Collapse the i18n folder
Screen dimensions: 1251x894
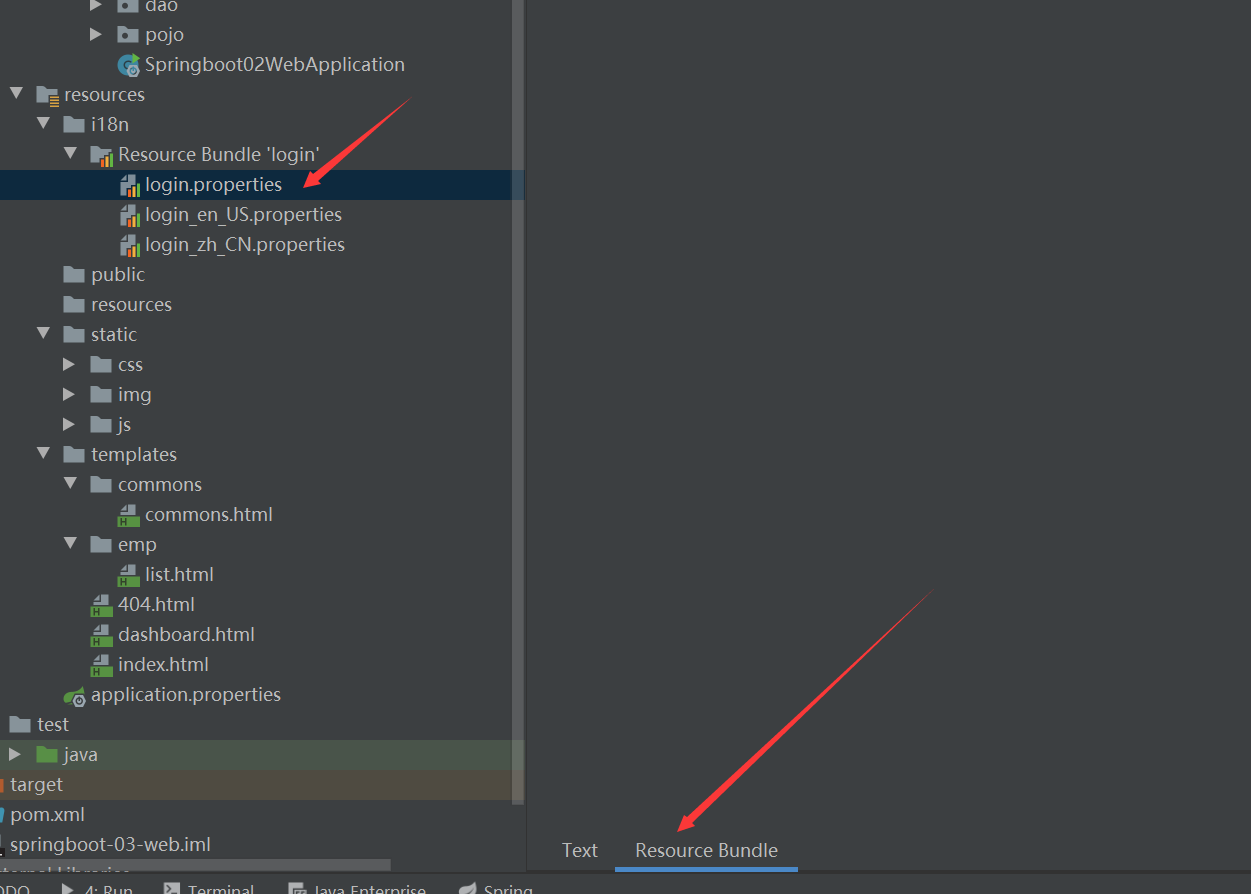tap(43, 124)
